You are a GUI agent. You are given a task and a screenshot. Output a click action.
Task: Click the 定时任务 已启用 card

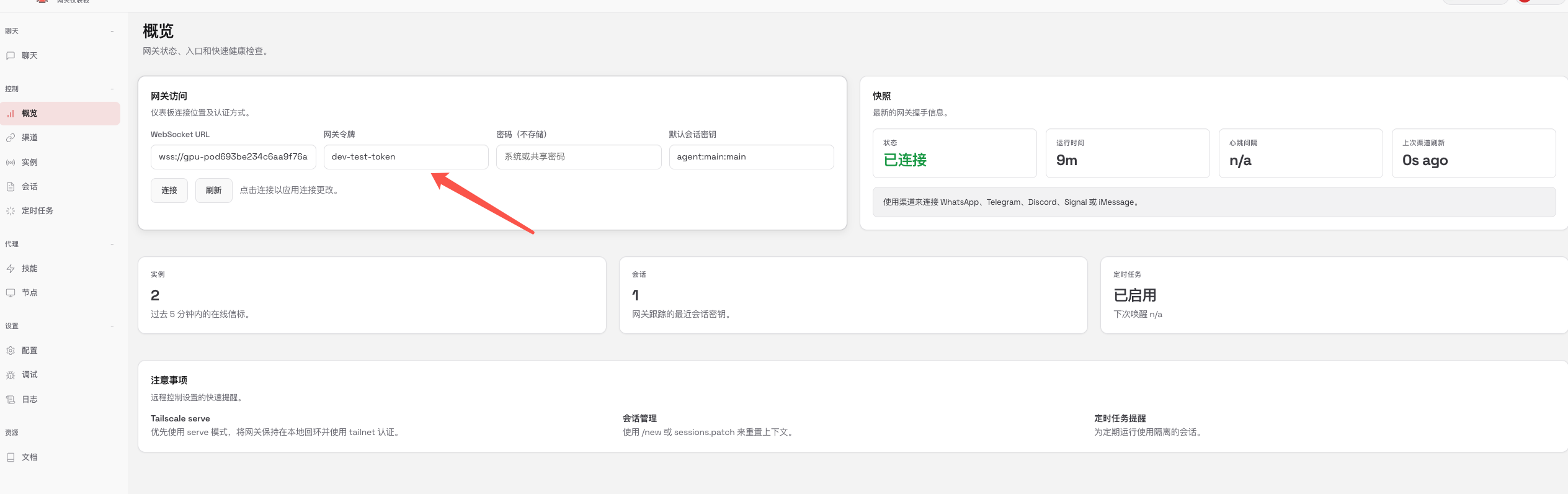(1334, 295)
